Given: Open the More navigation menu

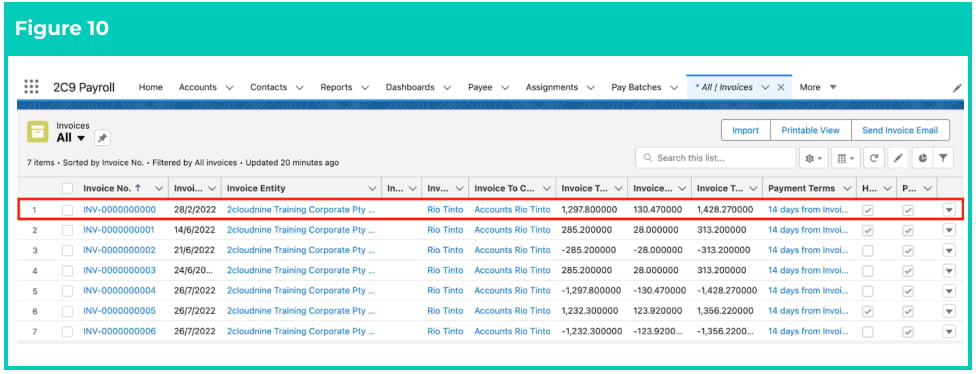Looking at the screenshot, I should pyautogui.click(x=818, y=87).
